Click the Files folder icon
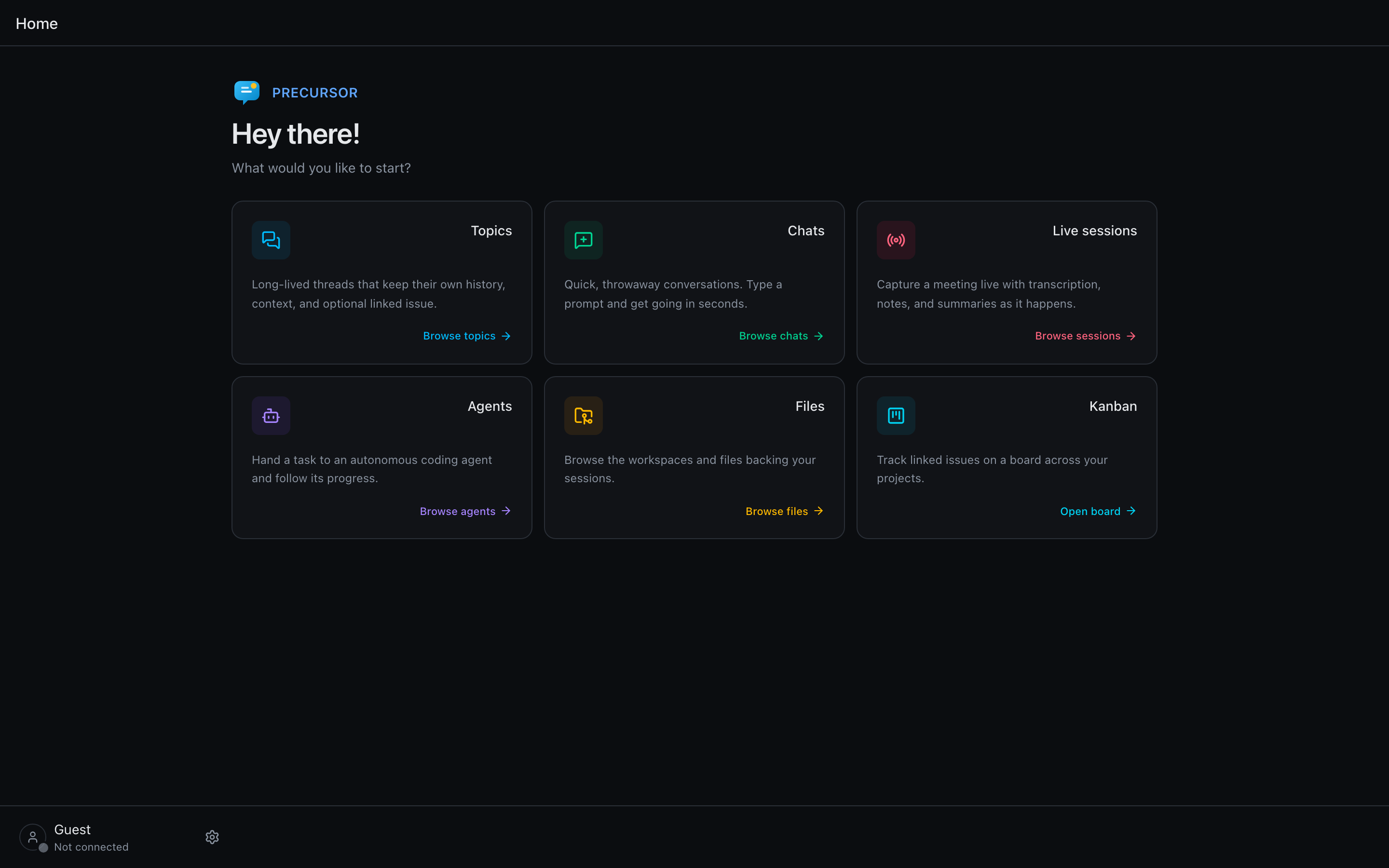Viewport: 1389px width, 868px height. click(x=583, y=416)
